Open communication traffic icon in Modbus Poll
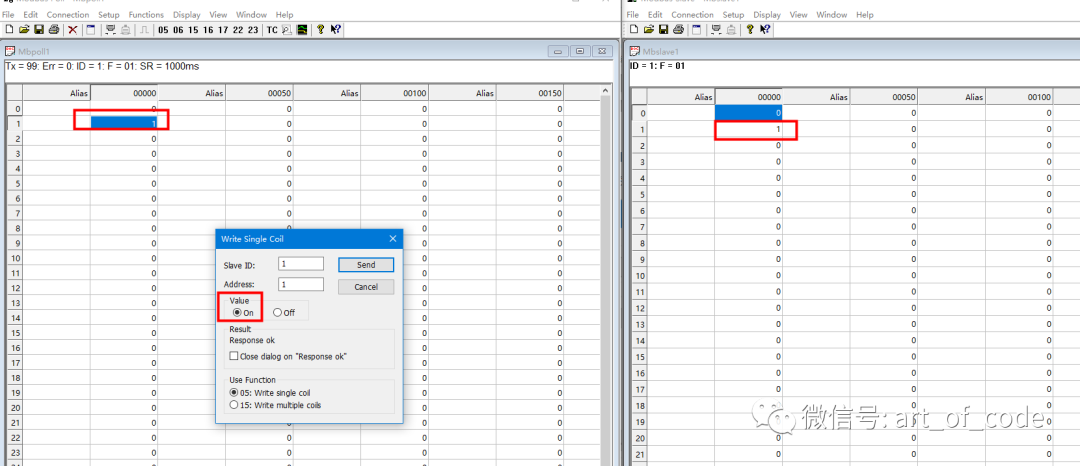Viewport: 1080px width, 466px height. (x=288, y=30)
